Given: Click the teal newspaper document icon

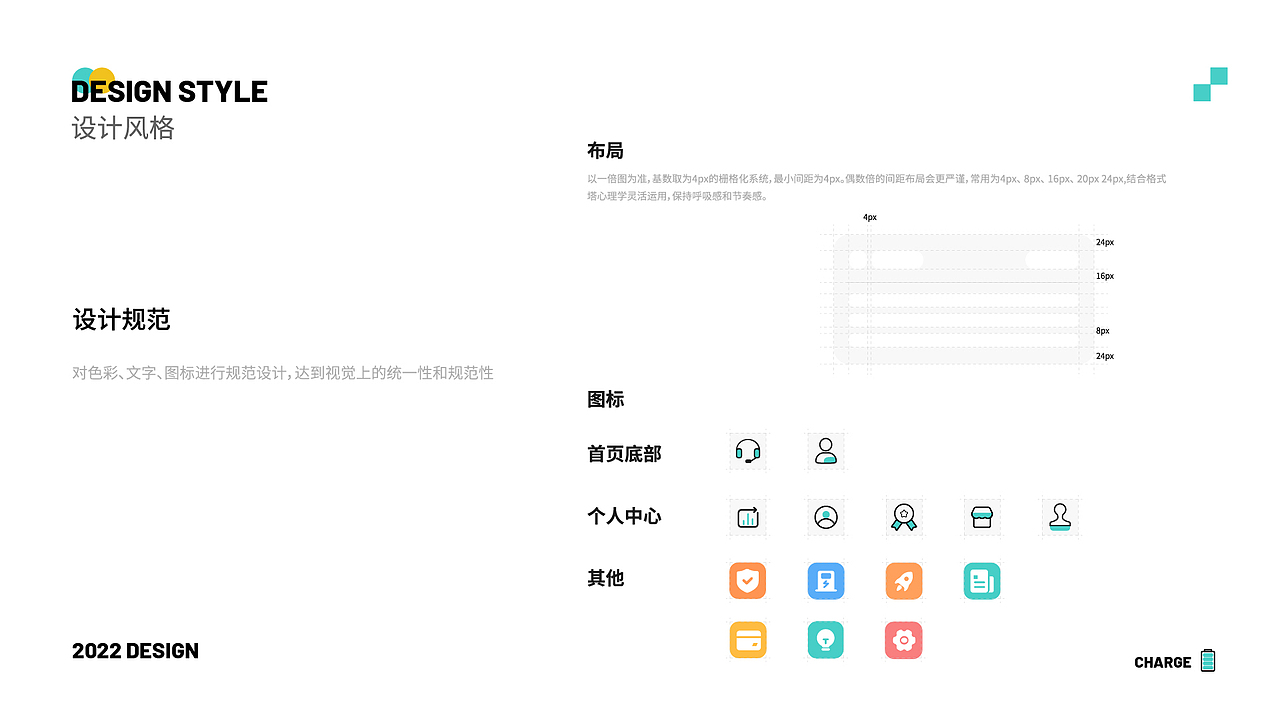Looking at the screenshot, I should (x=982, y=581).
